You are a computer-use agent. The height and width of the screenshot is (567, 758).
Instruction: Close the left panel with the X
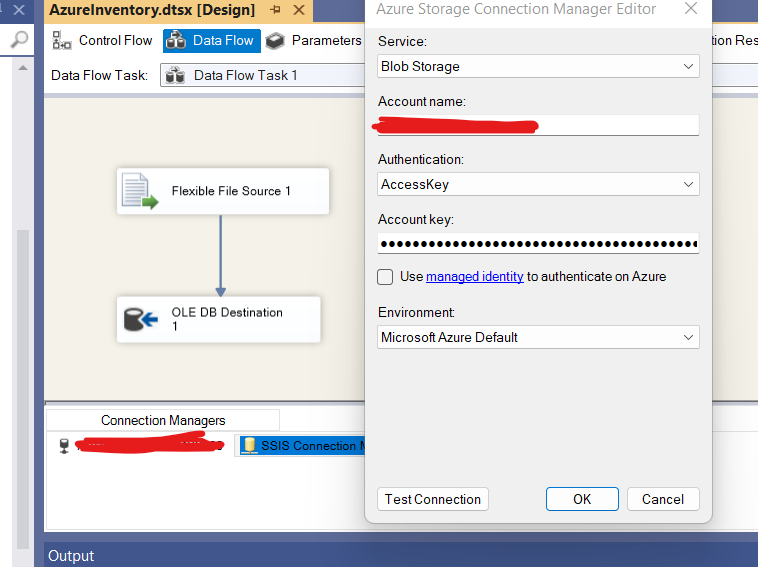[19, 10]
